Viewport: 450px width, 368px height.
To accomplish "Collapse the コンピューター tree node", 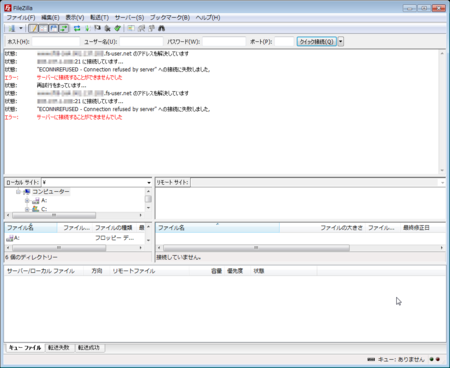I will (x=18, y=192).
